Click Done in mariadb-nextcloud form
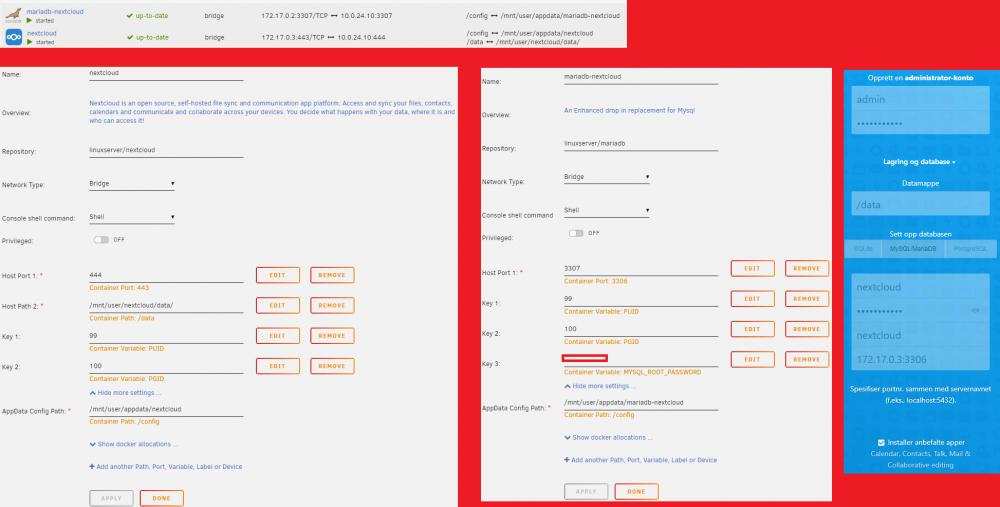The image size is (1000, 507). point(636,492)
